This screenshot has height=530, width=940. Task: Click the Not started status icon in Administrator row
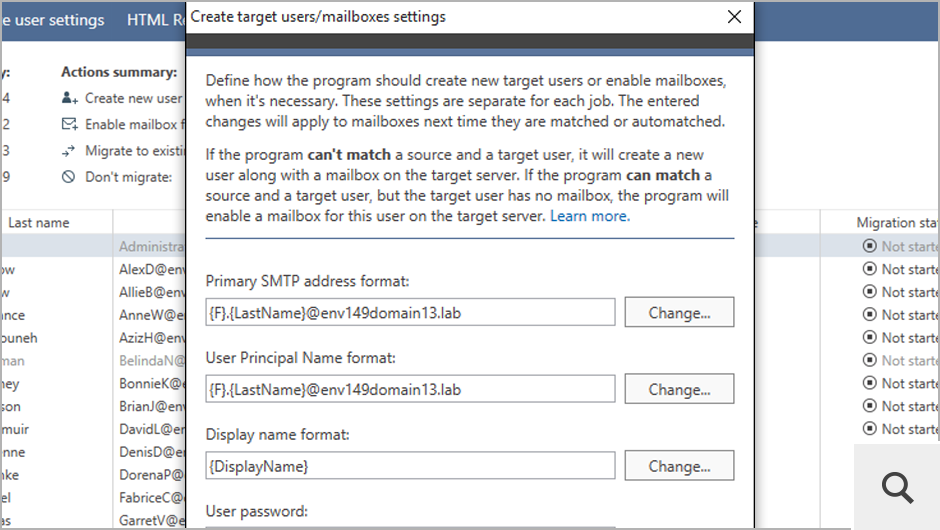(868, 246)
